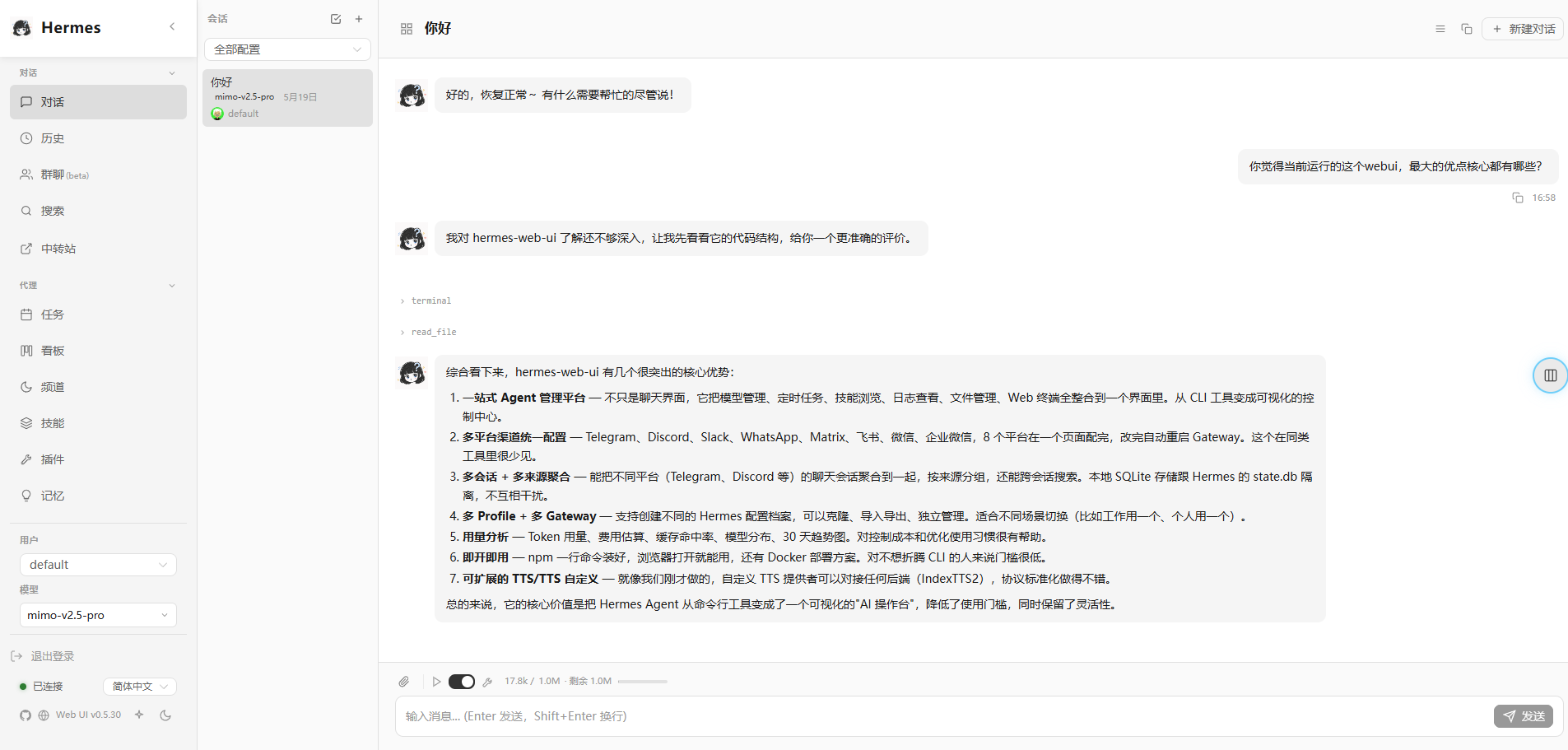
Task: Click the grid icon next to 你好 title
Action: 407,29
